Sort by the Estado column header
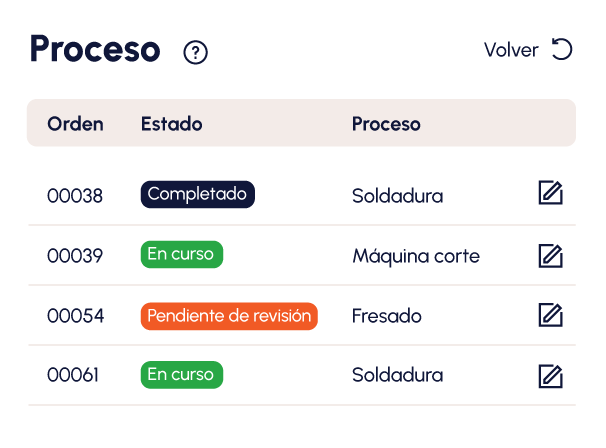 pos(172,124)
